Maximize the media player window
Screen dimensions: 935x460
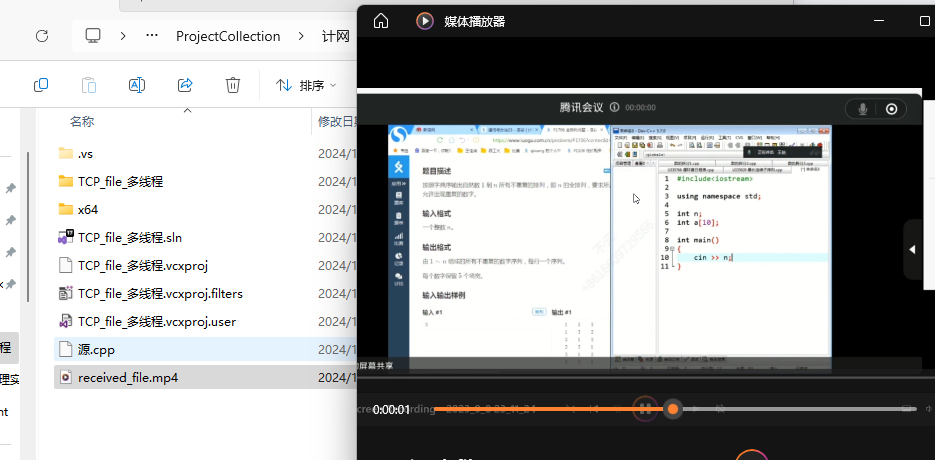click(x=925, y=21)
